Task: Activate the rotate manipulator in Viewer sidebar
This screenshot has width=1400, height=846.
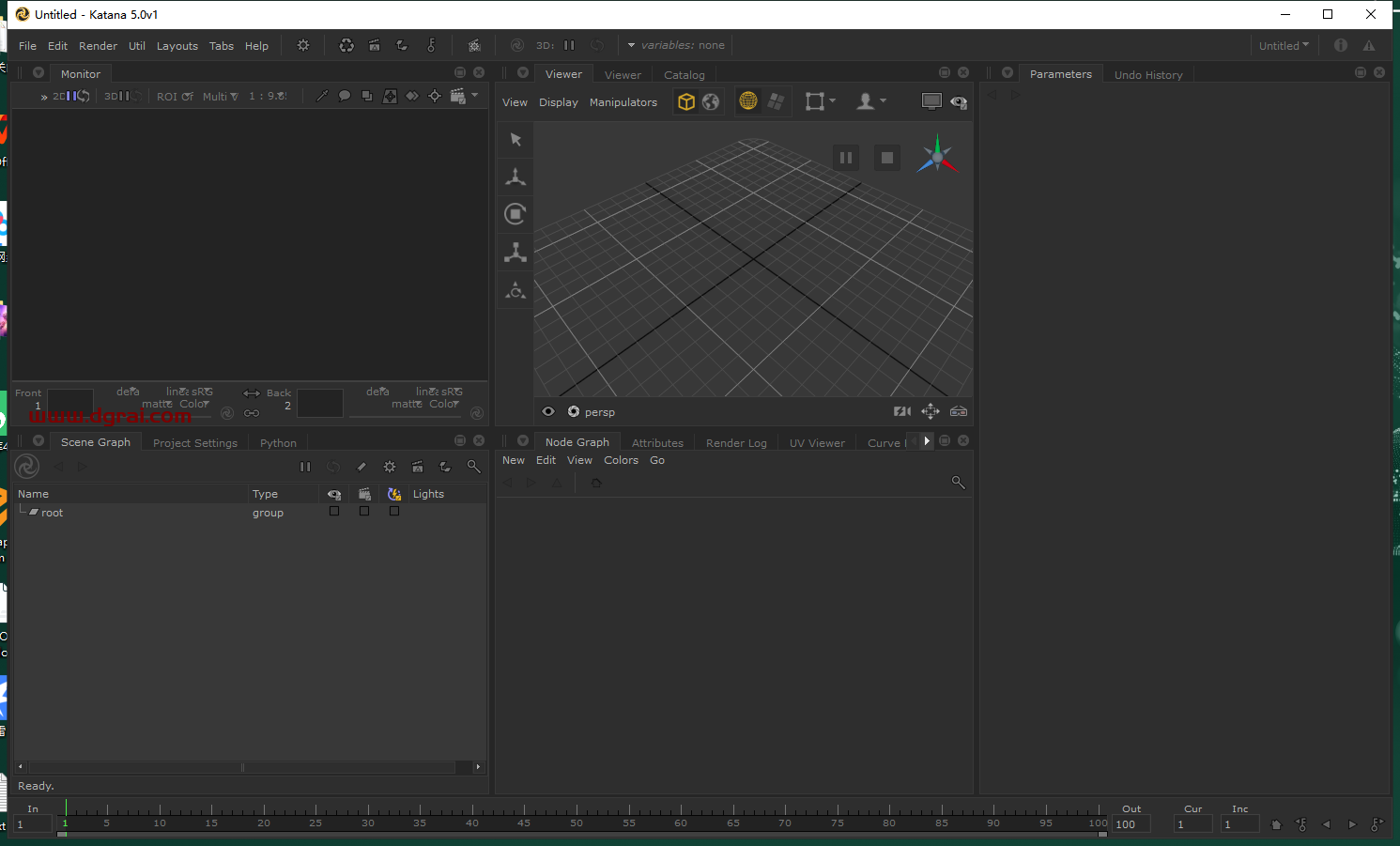Action: click(515, 214)
